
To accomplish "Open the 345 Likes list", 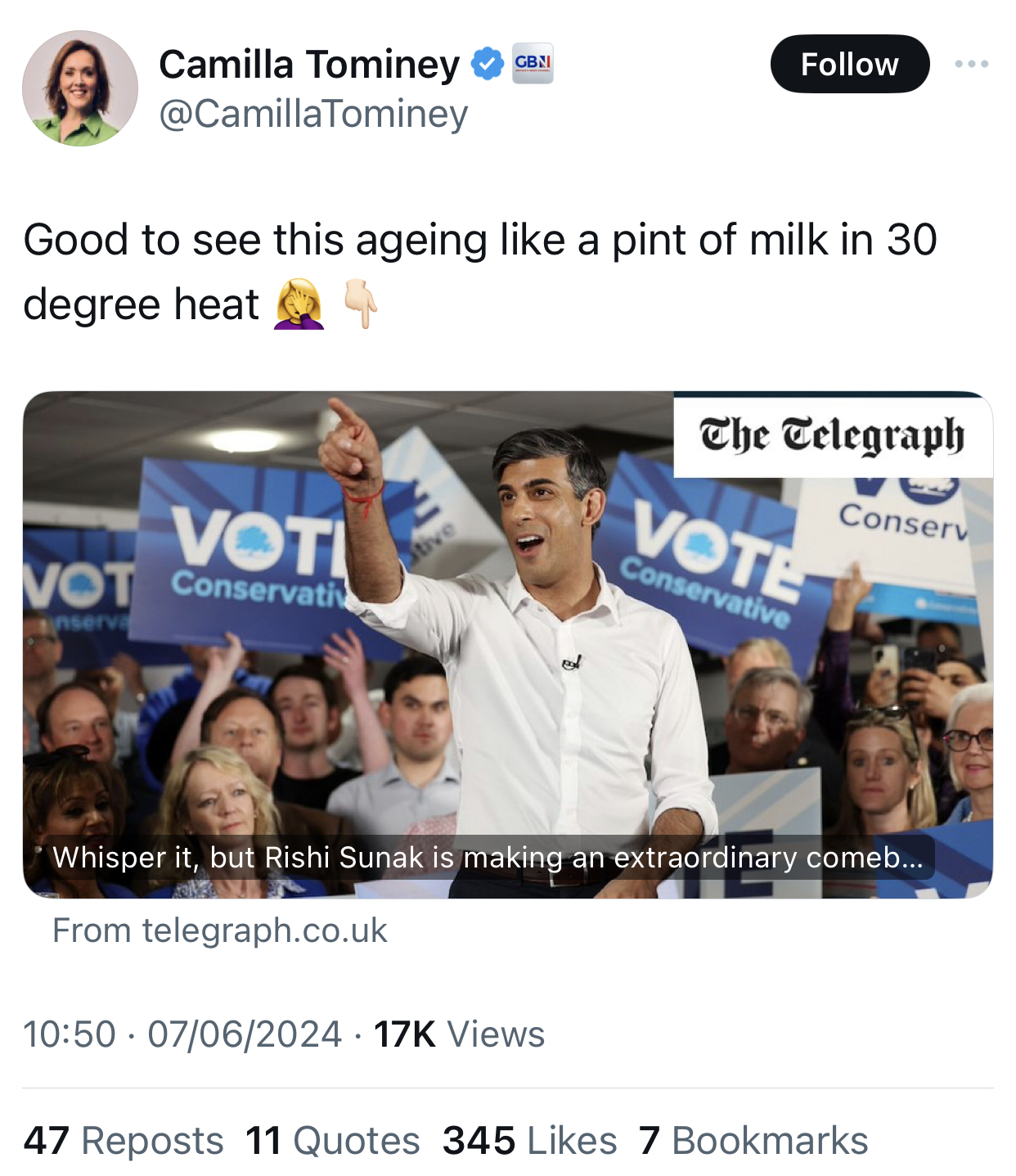I will (x=529, y=1140).
